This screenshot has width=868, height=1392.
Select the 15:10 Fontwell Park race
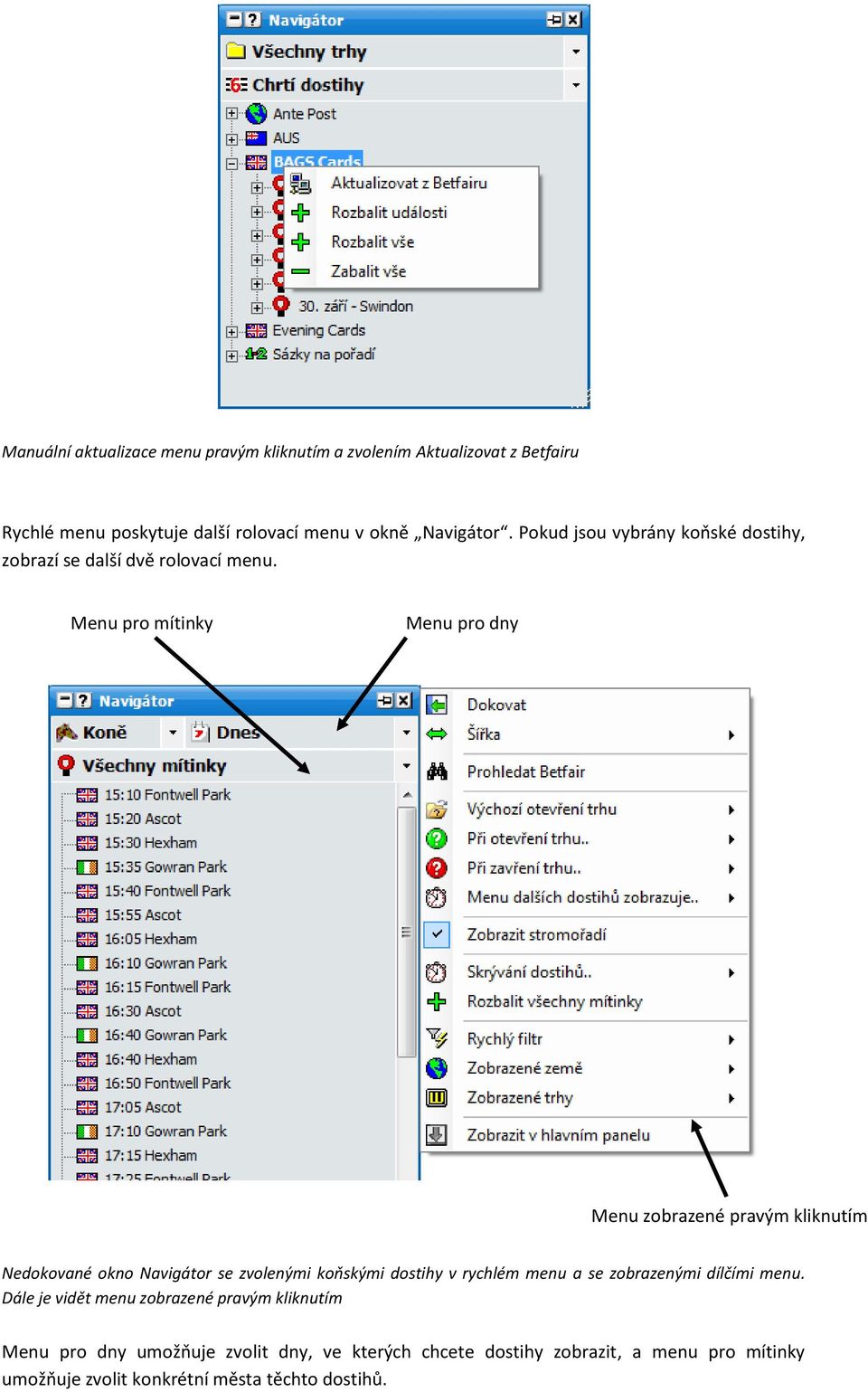pos(167,794)
